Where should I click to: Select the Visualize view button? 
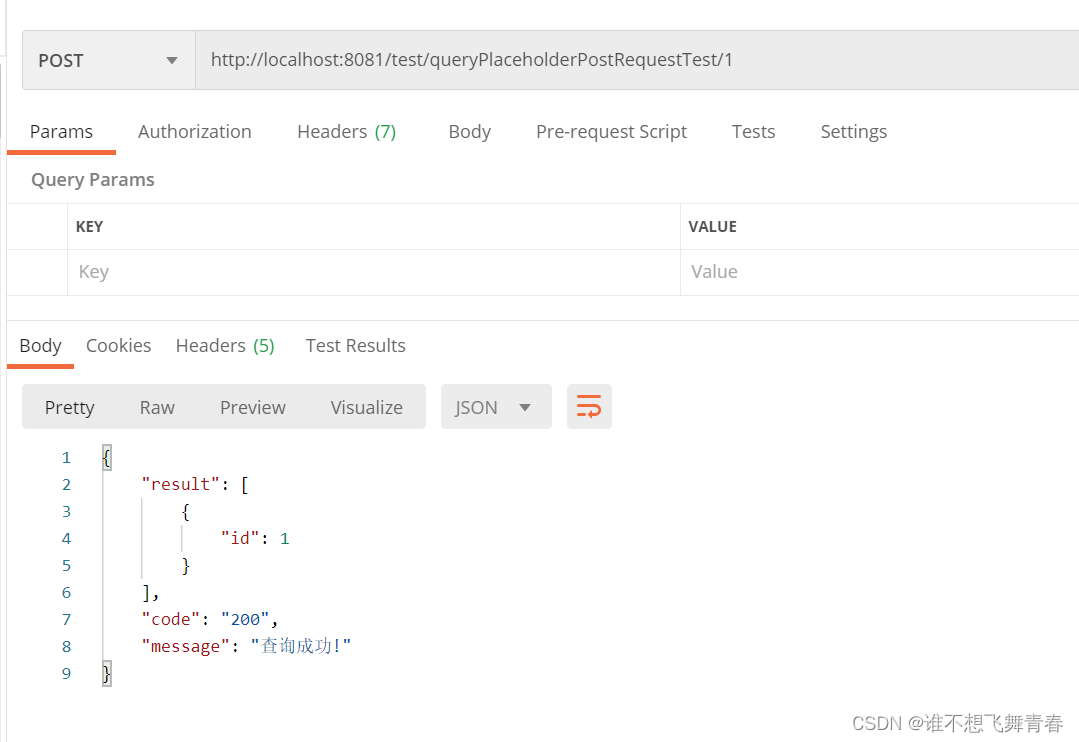[x=367, y=407]
